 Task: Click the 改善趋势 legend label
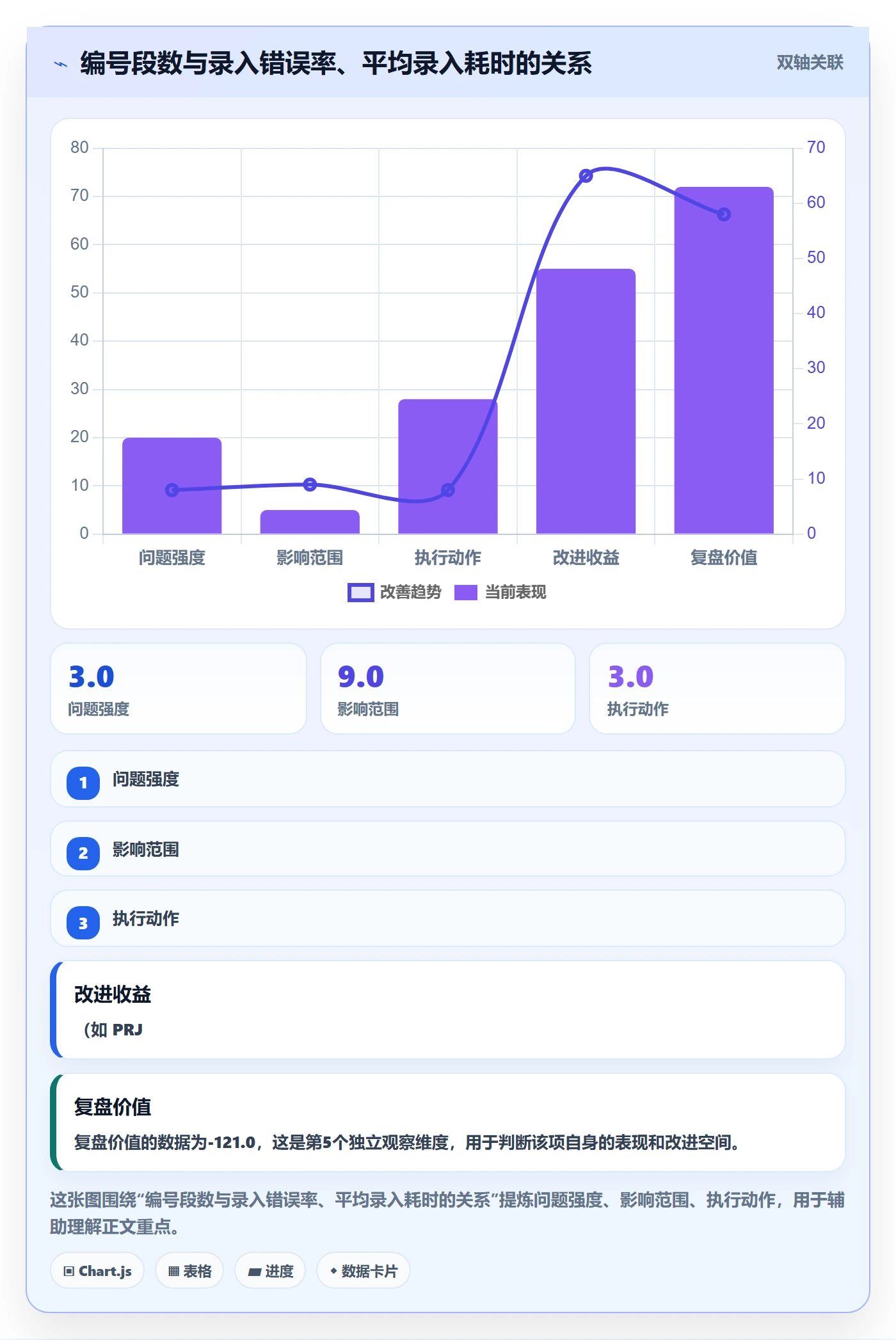[x=410, y=593]
